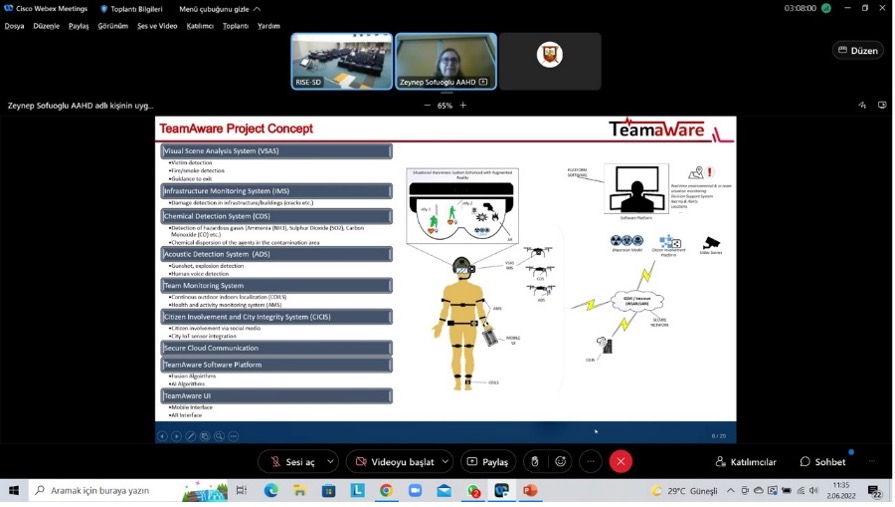This screenshot has width=895, height=507.
Task: Open the Düzenle menu
Action: point(46,26)
